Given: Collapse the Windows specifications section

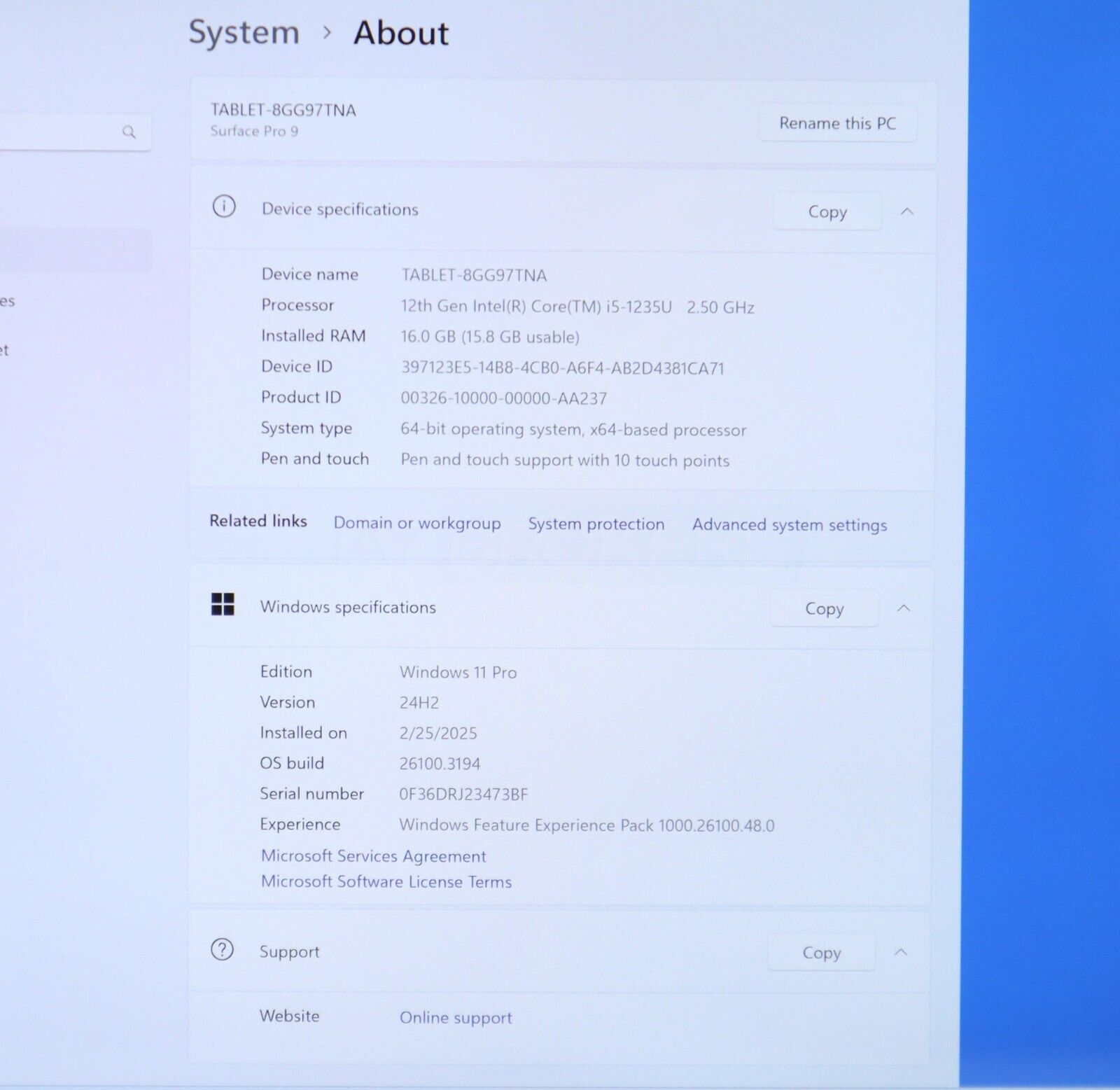Looking at the screenshot, I should point(904,608).
